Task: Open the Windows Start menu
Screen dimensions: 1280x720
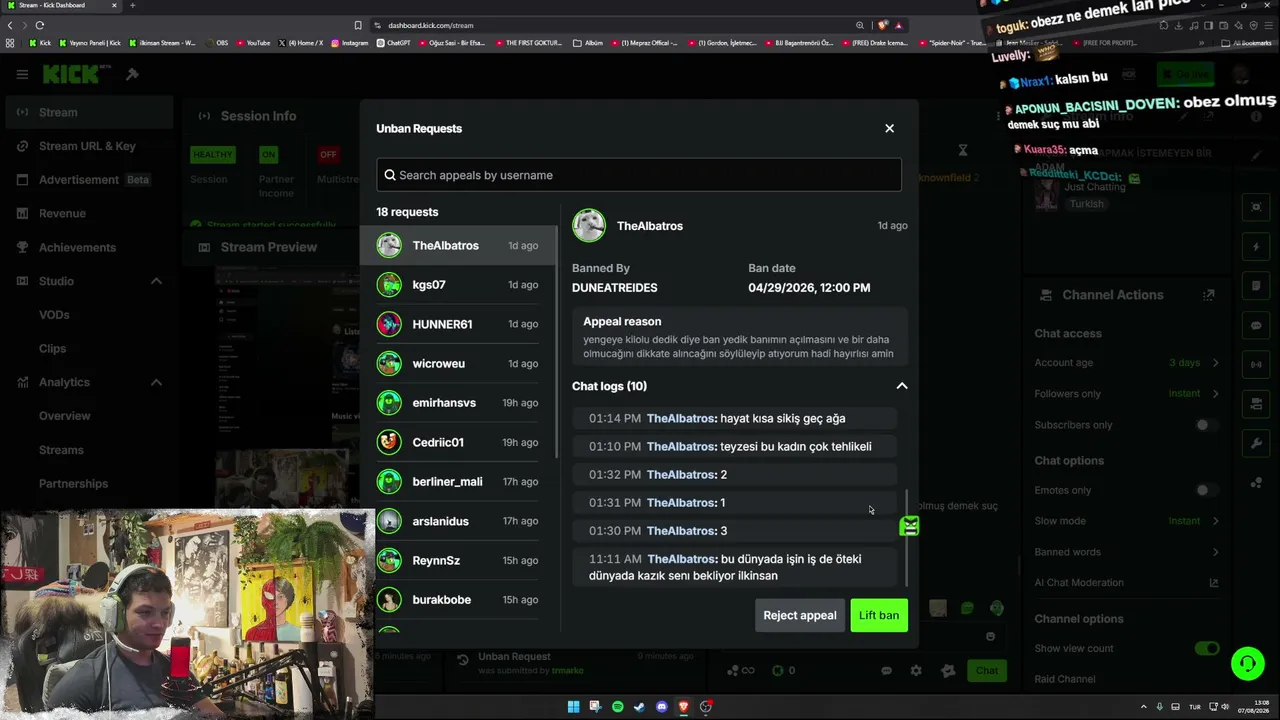Action: (x=573, y=707)
